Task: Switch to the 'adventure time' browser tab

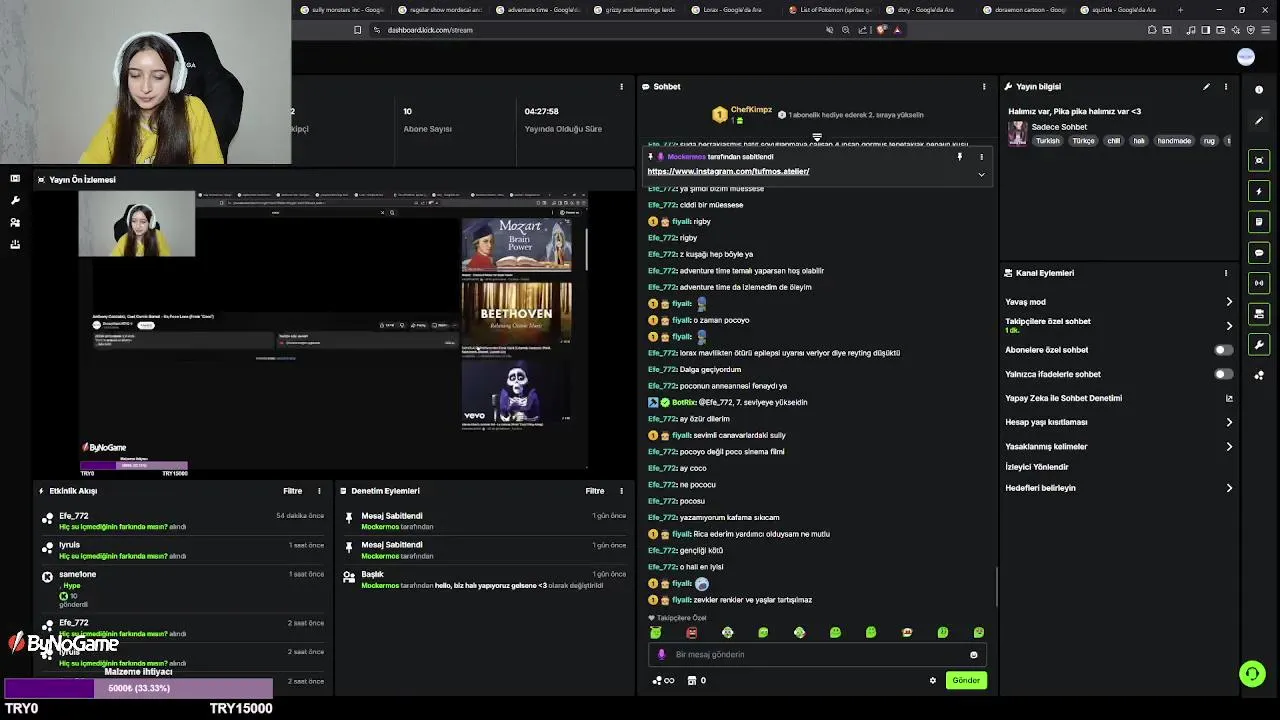Action: point(536,10)
